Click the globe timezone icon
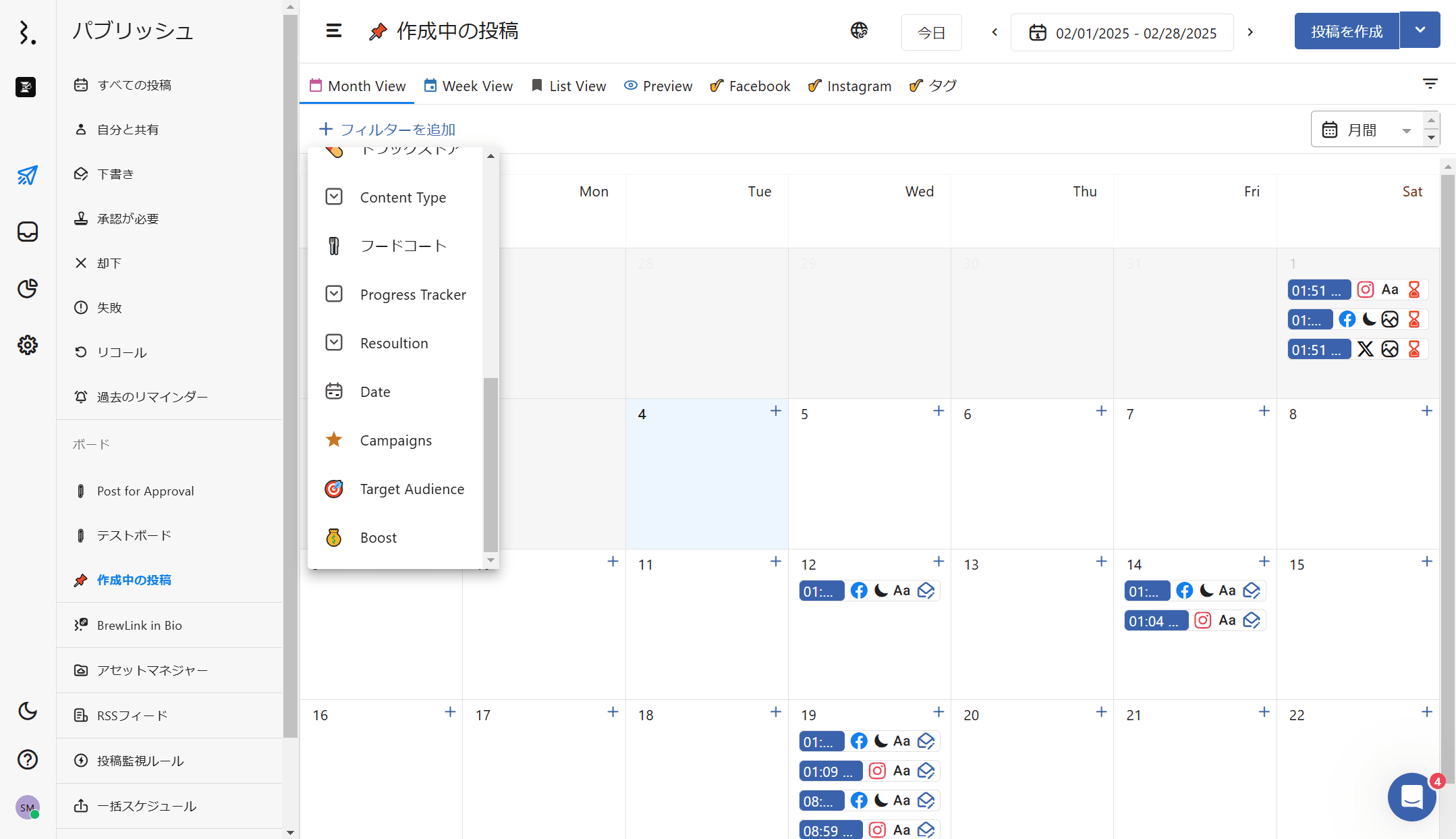The image size is (1456, 839). (x=859, y=31)
